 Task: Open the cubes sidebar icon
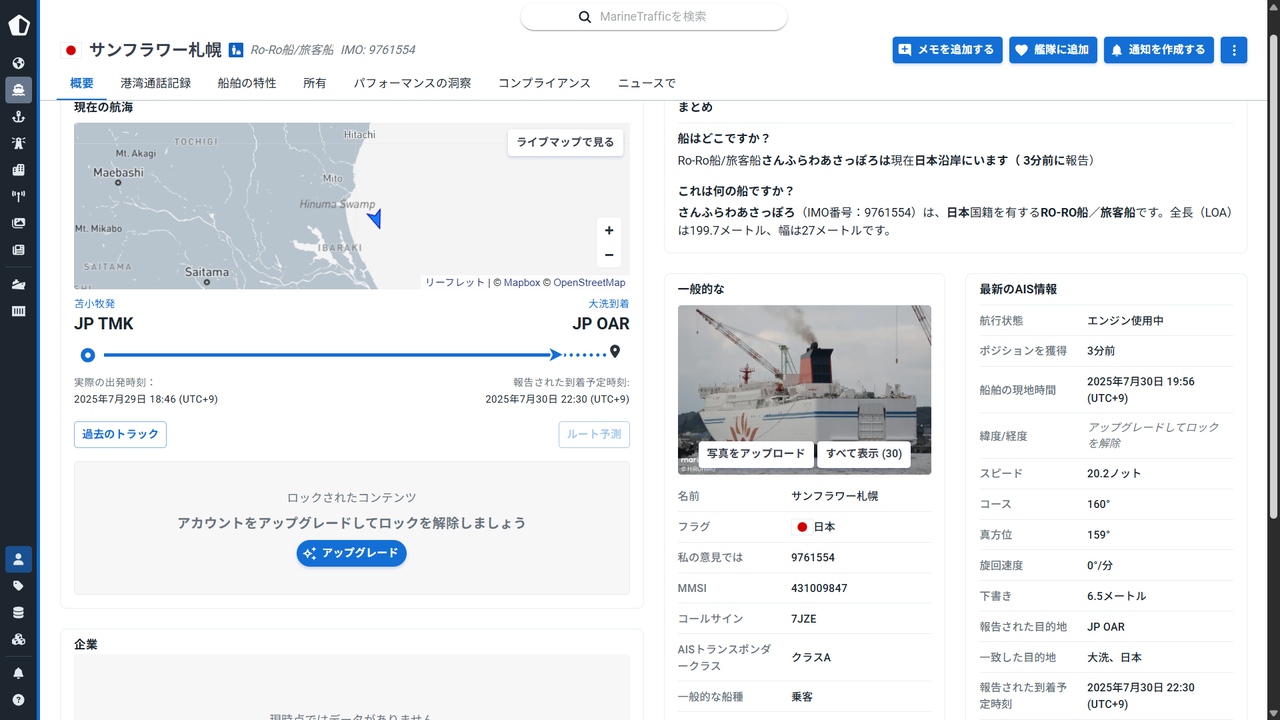coord(18,639)
